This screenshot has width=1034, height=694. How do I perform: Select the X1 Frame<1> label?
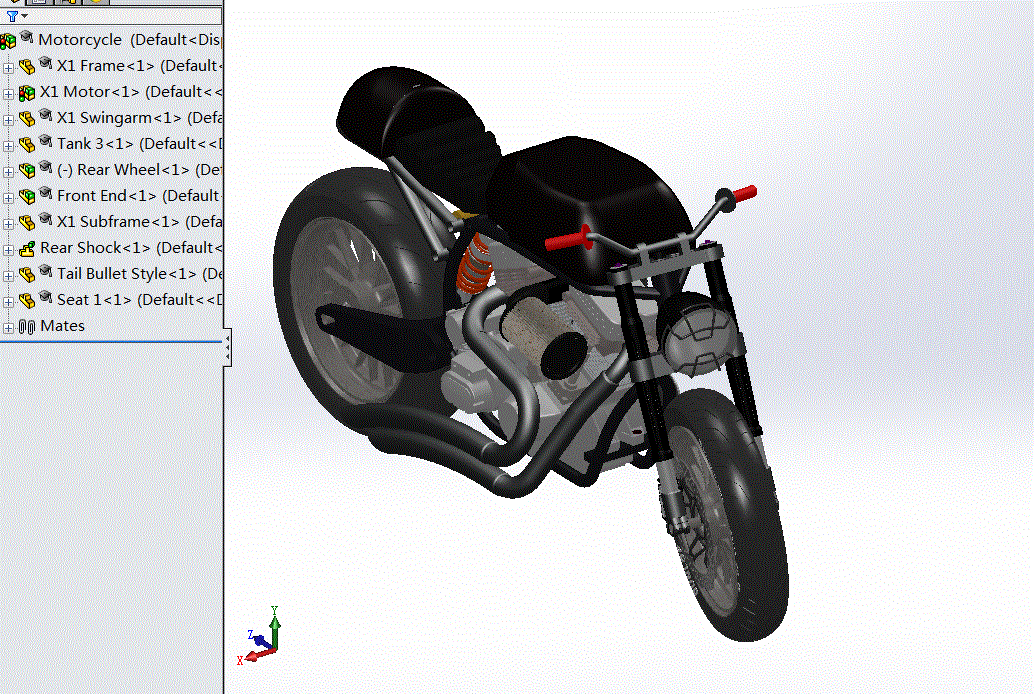(x=106, y=66)
